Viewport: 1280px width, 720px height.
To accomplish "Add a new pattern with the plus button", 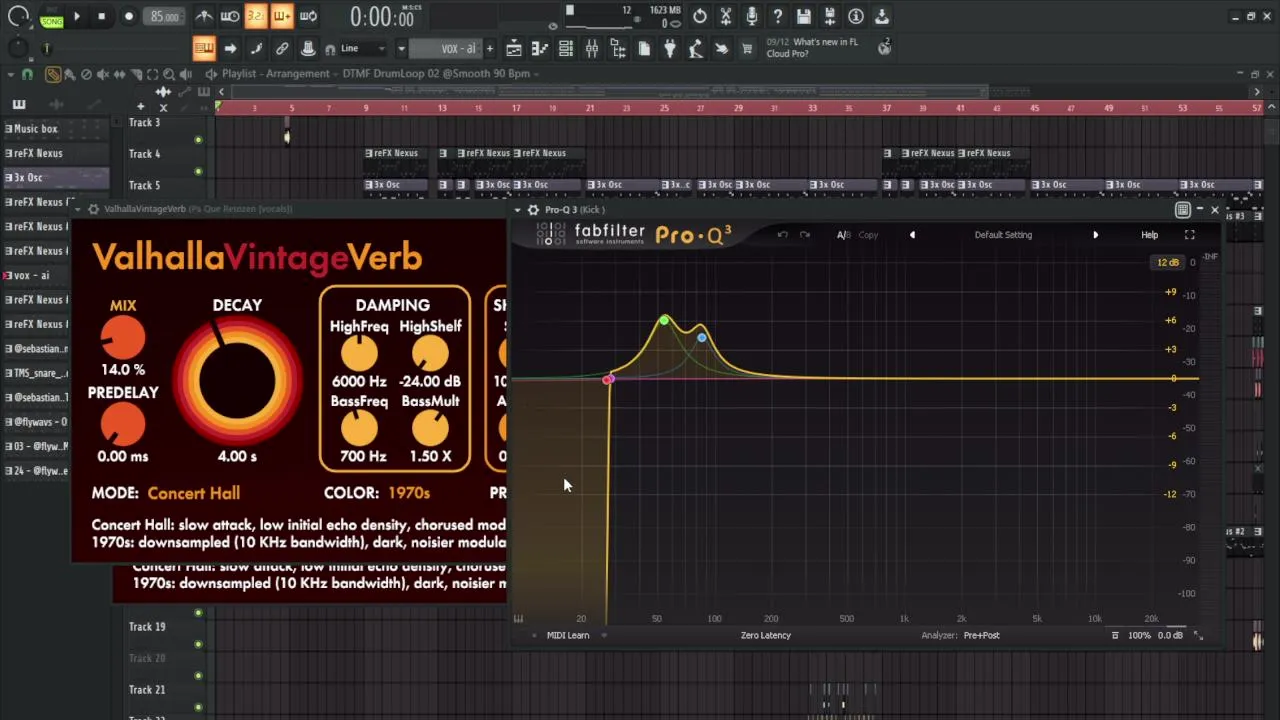I will pos(489,48).
